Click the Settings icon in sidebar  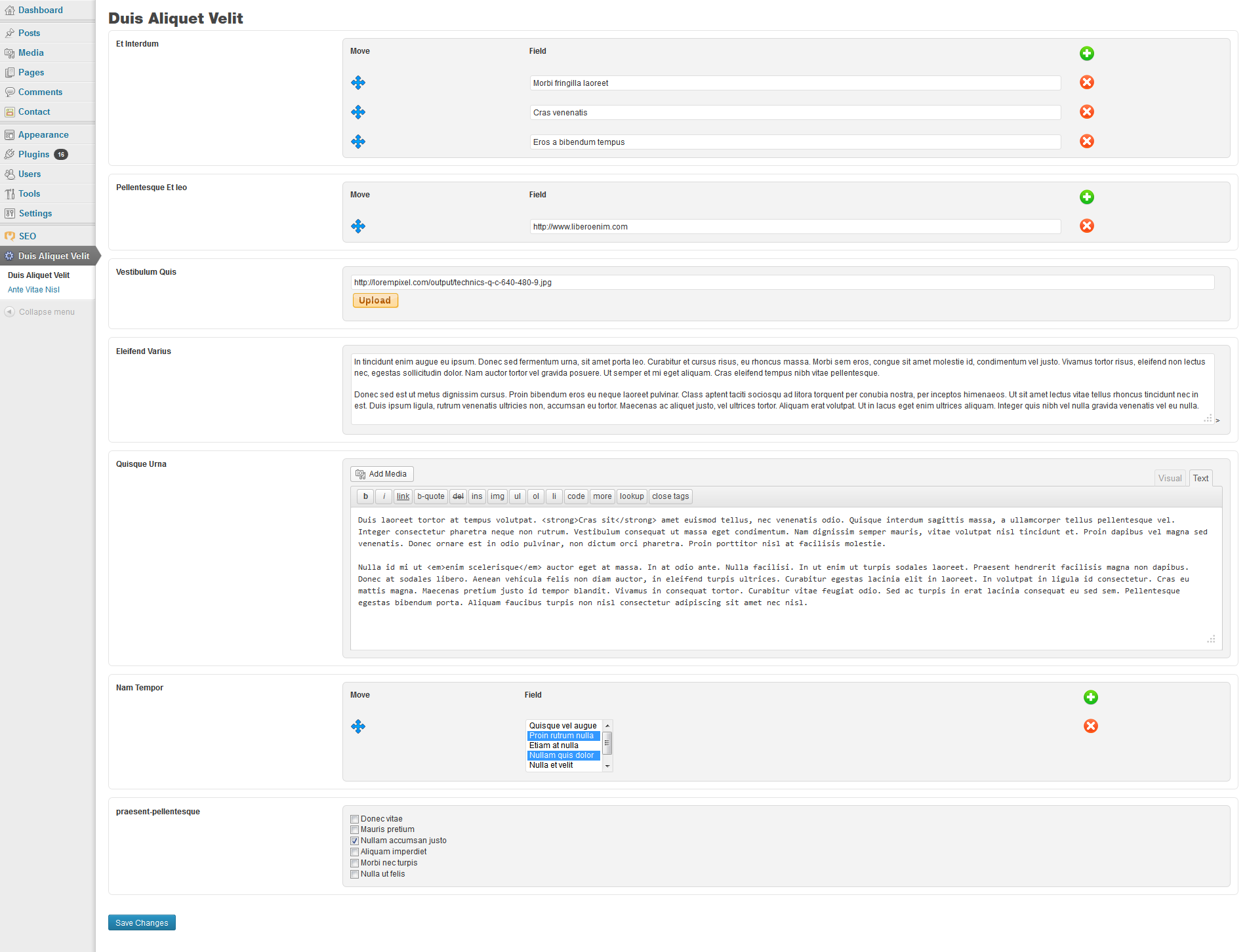(10, 213)
